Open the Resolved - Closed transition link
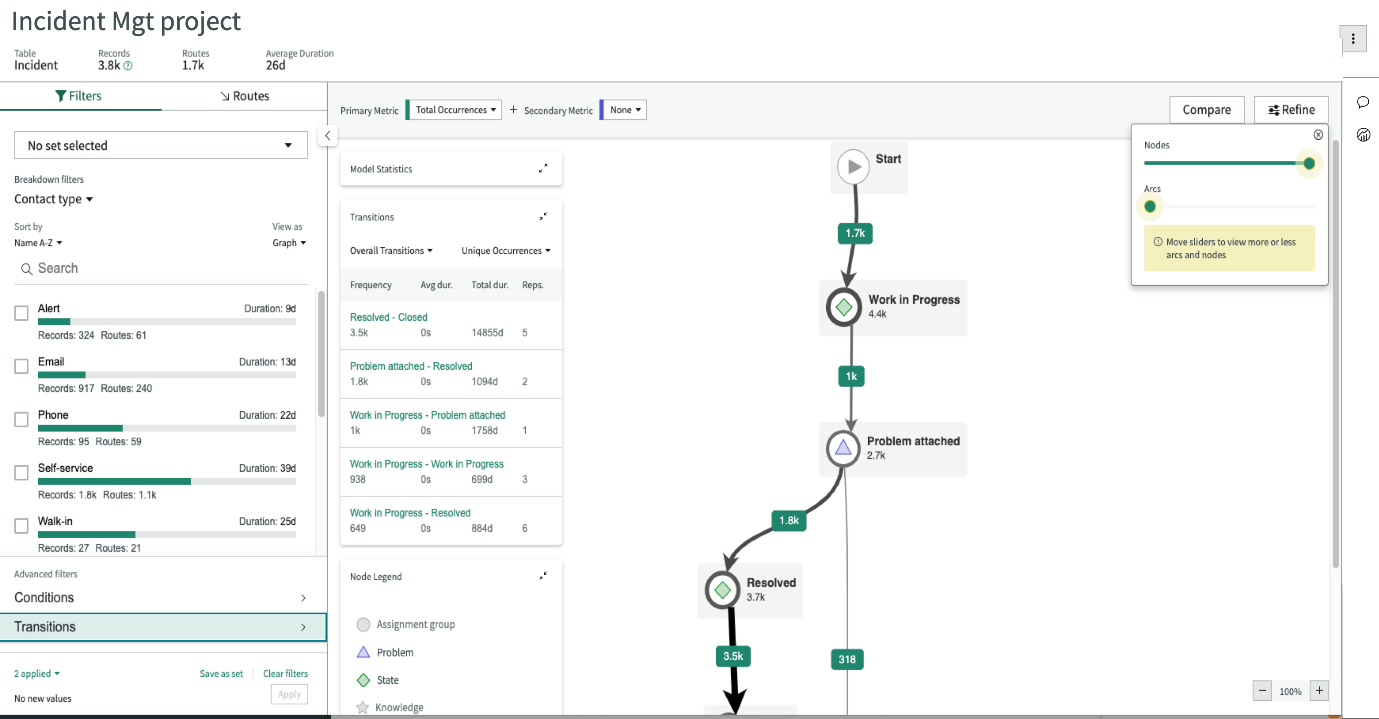Screen dimensions: 1379x719 [x=388, y=316]
